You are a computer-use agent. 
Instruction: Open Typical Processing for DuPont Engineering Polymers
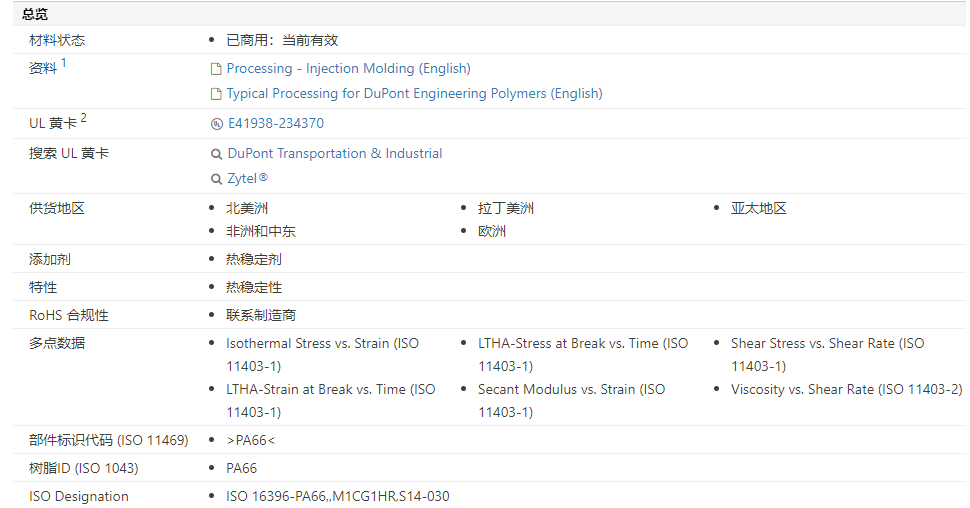point(414,94)
